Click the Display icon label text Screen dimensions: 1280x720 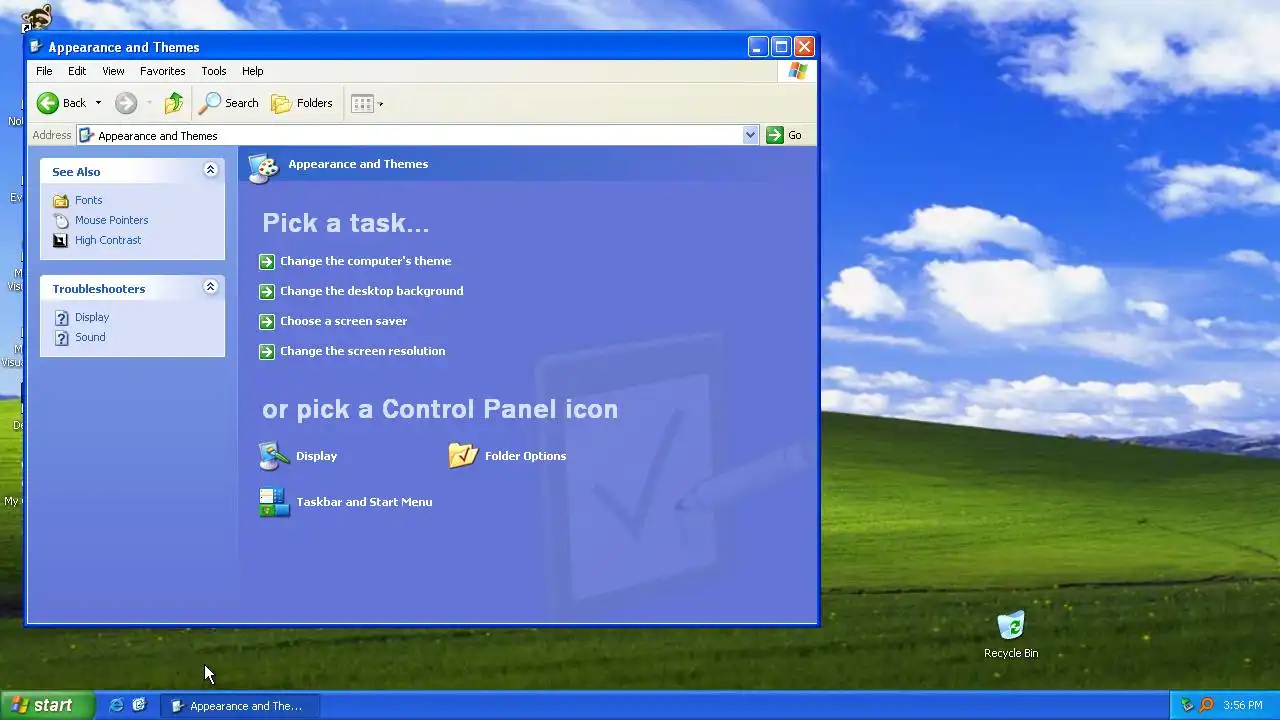[316, 456]
